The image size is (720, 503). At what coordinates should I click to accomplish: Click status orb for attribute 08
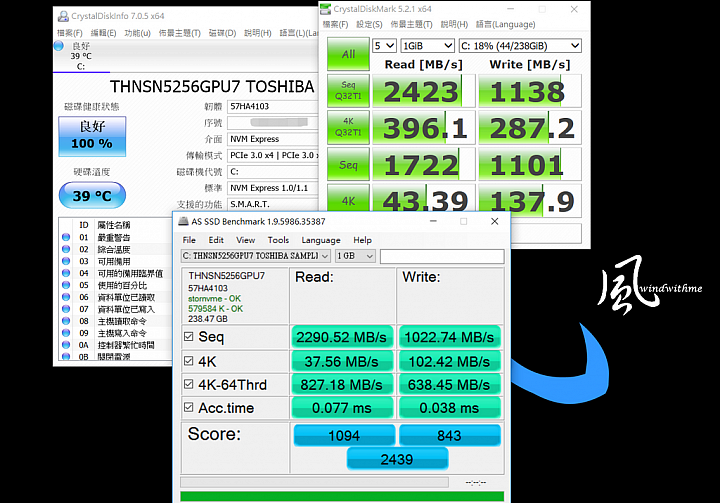point(66,321)
